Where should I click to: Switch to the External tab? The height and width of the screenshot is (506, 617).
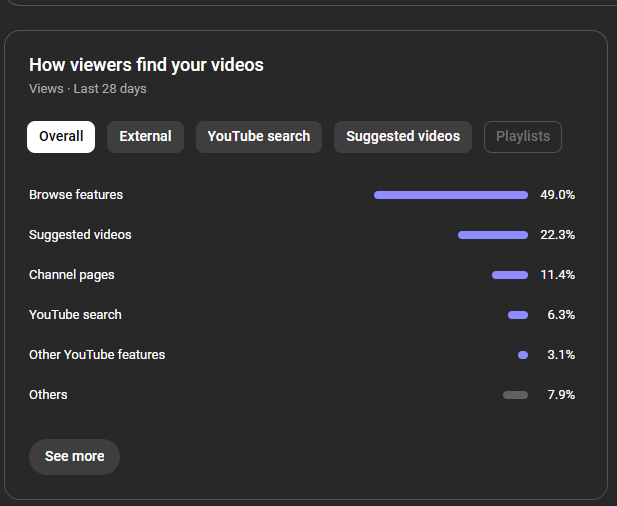(x=145, y=137)
